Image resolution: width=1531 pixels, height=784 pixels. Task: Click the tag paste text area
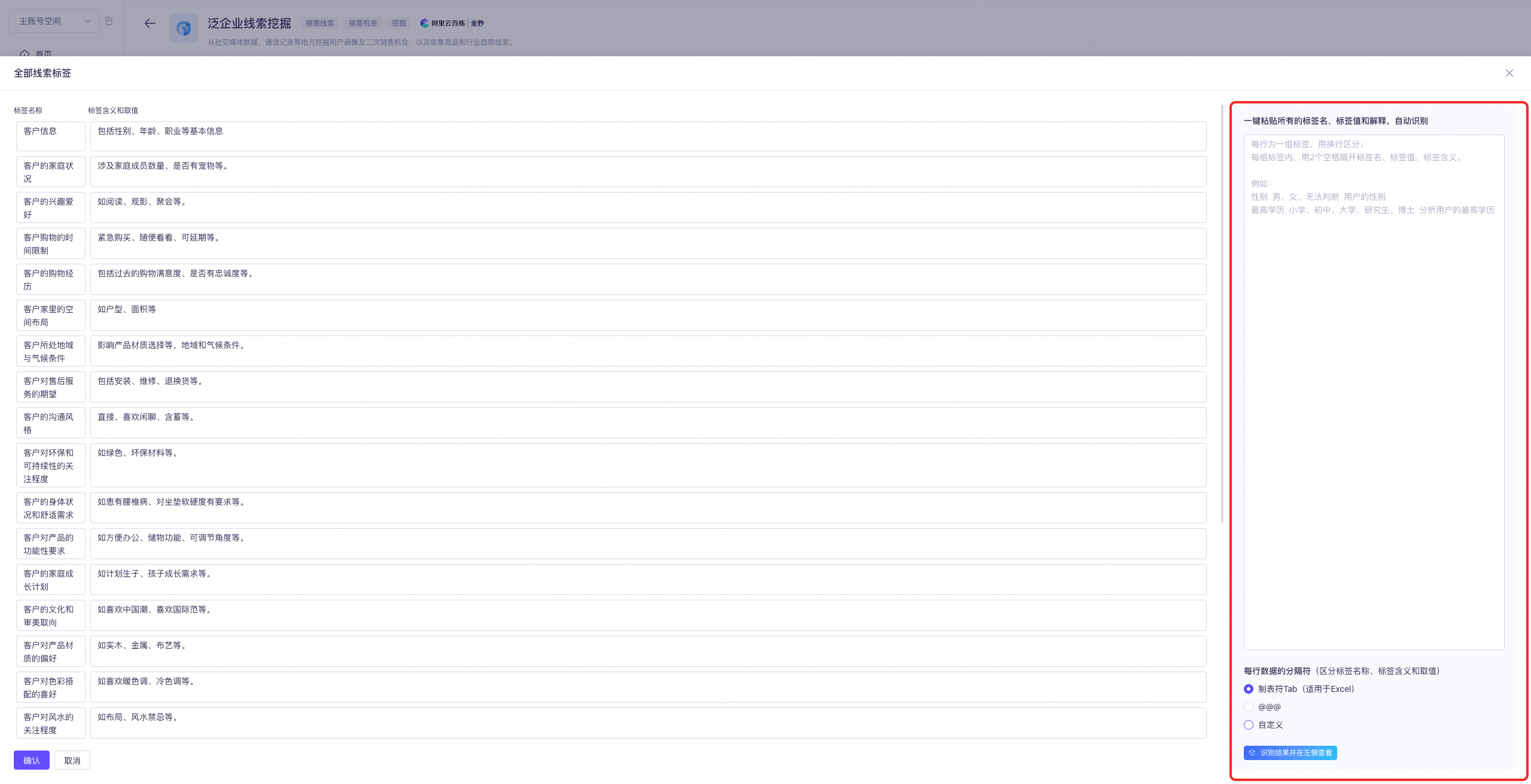[x=1374, y=392]
